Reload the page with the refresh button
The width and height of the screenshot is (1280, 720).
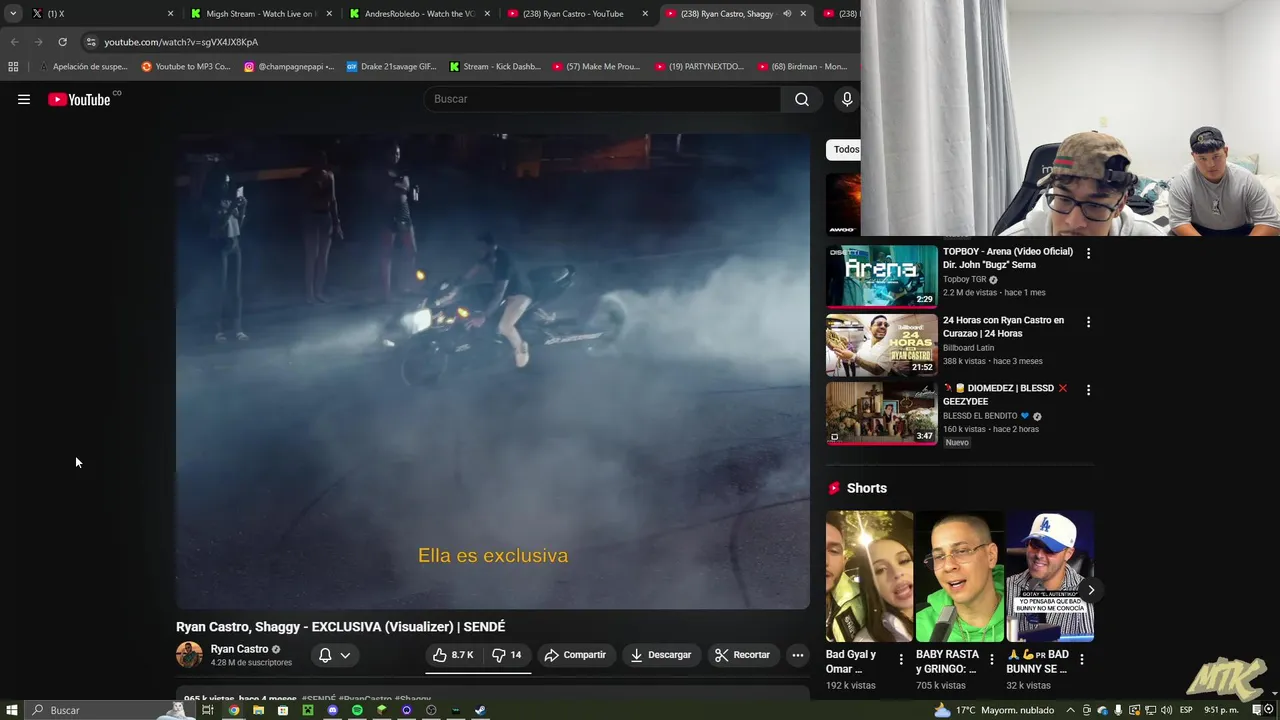tap(62, 42)
